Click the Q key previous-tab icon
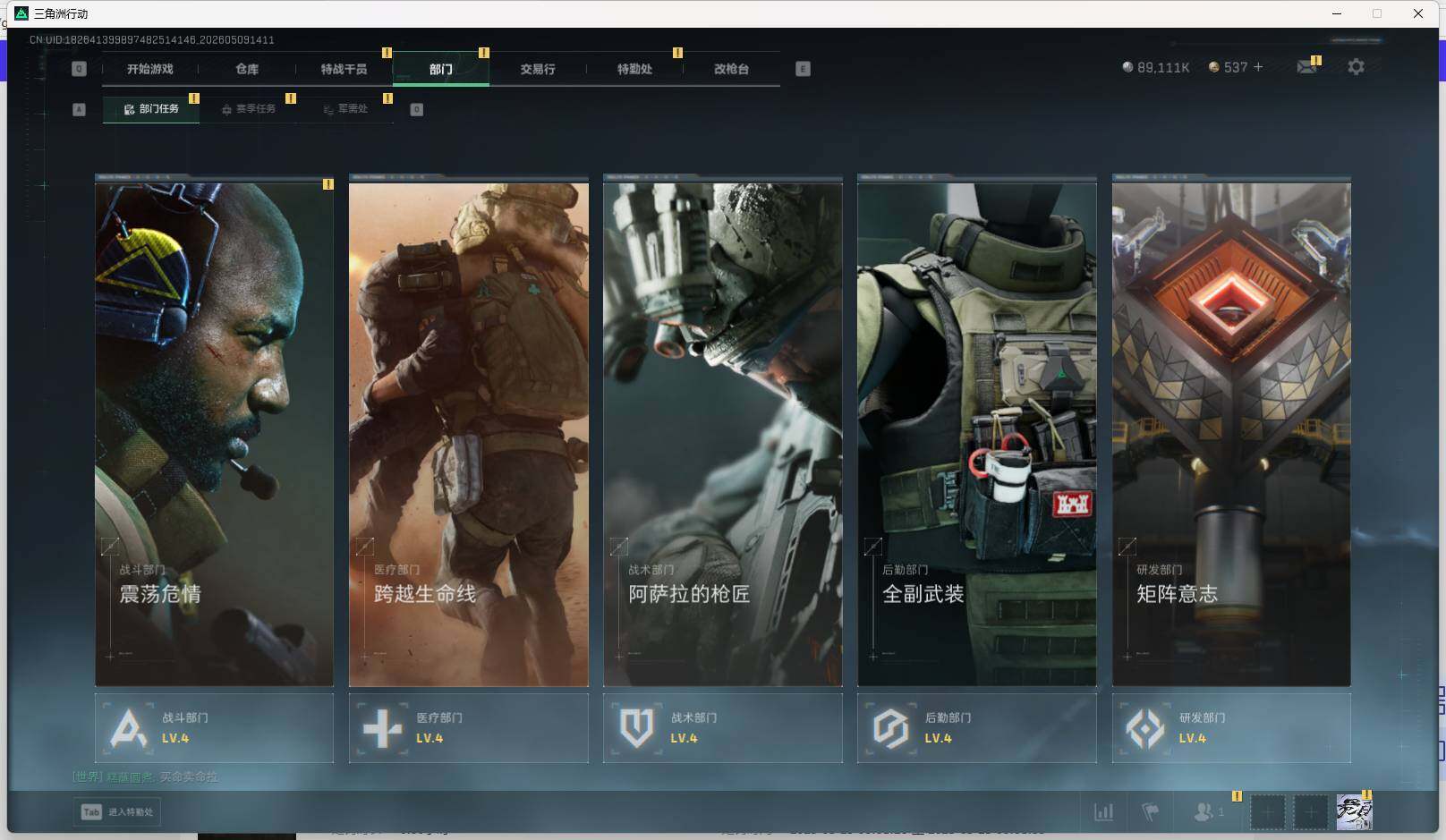 (x=79, y=69)
